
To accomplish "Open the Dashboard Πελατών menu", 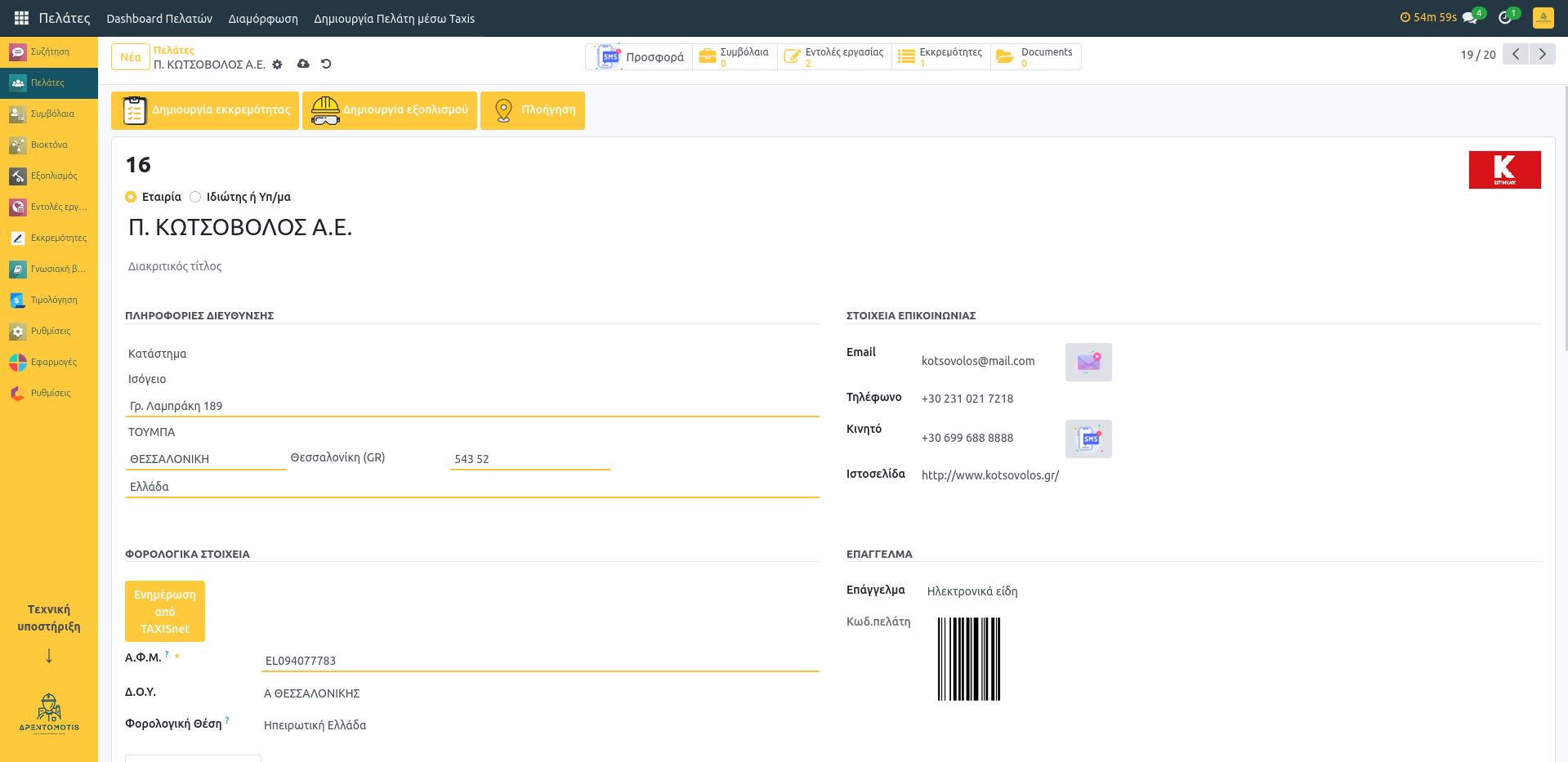I will tap(159, 18).
